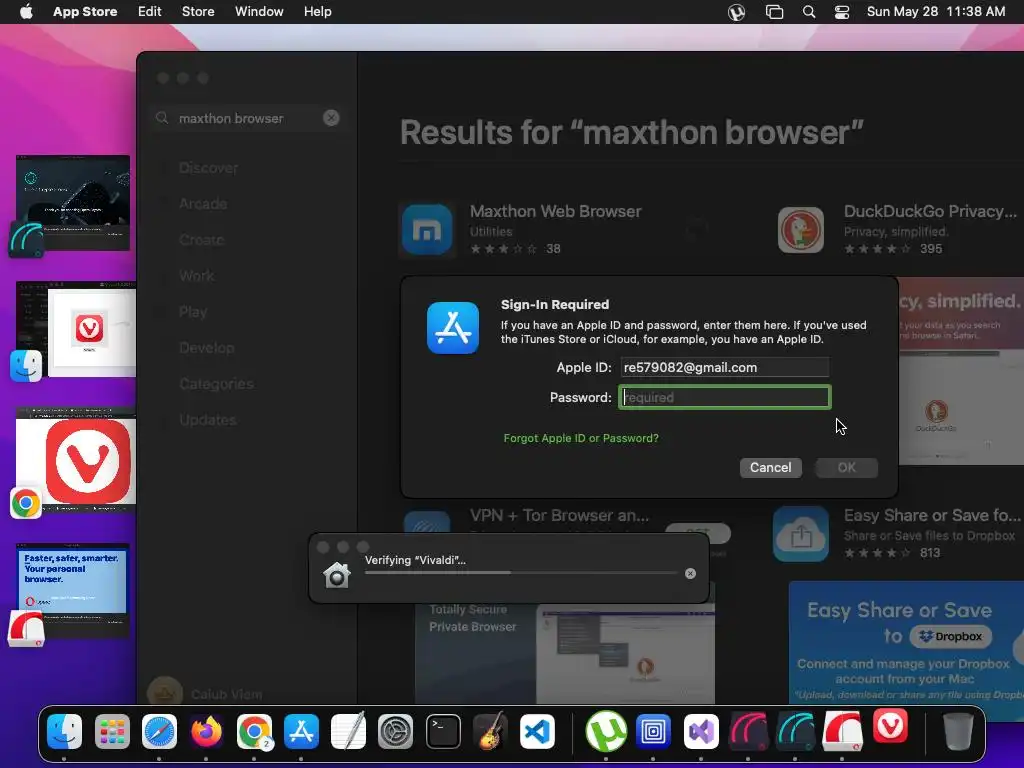This screenshot has height=768, width=1024.
Task: Open the Edit menu
Action: [x=150, y=12]
